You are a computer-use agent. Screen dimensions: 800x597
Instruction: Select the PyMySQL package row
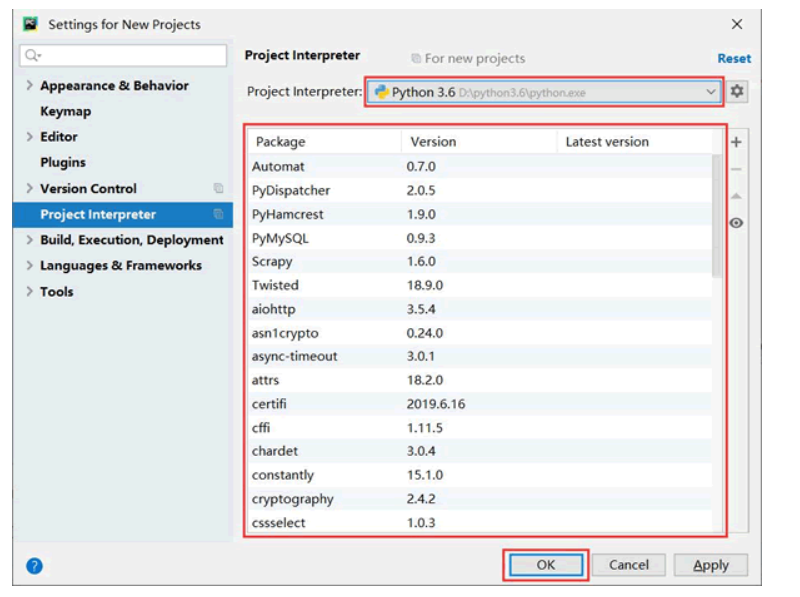tap(480, 238)
